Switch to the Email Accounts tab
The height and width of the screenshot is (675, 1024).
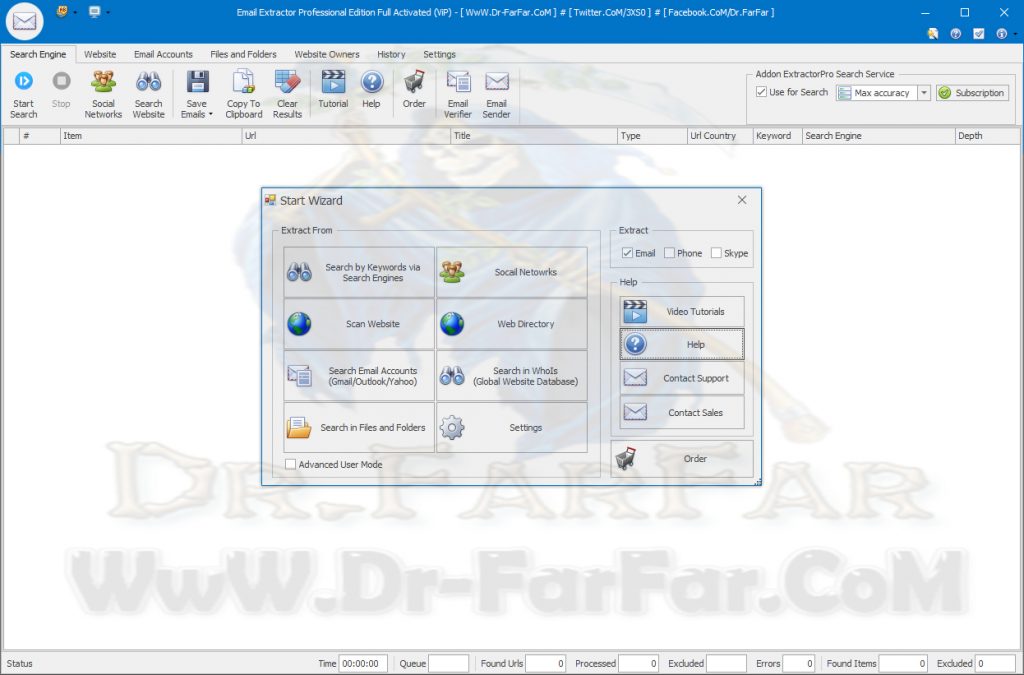[165, 54]
